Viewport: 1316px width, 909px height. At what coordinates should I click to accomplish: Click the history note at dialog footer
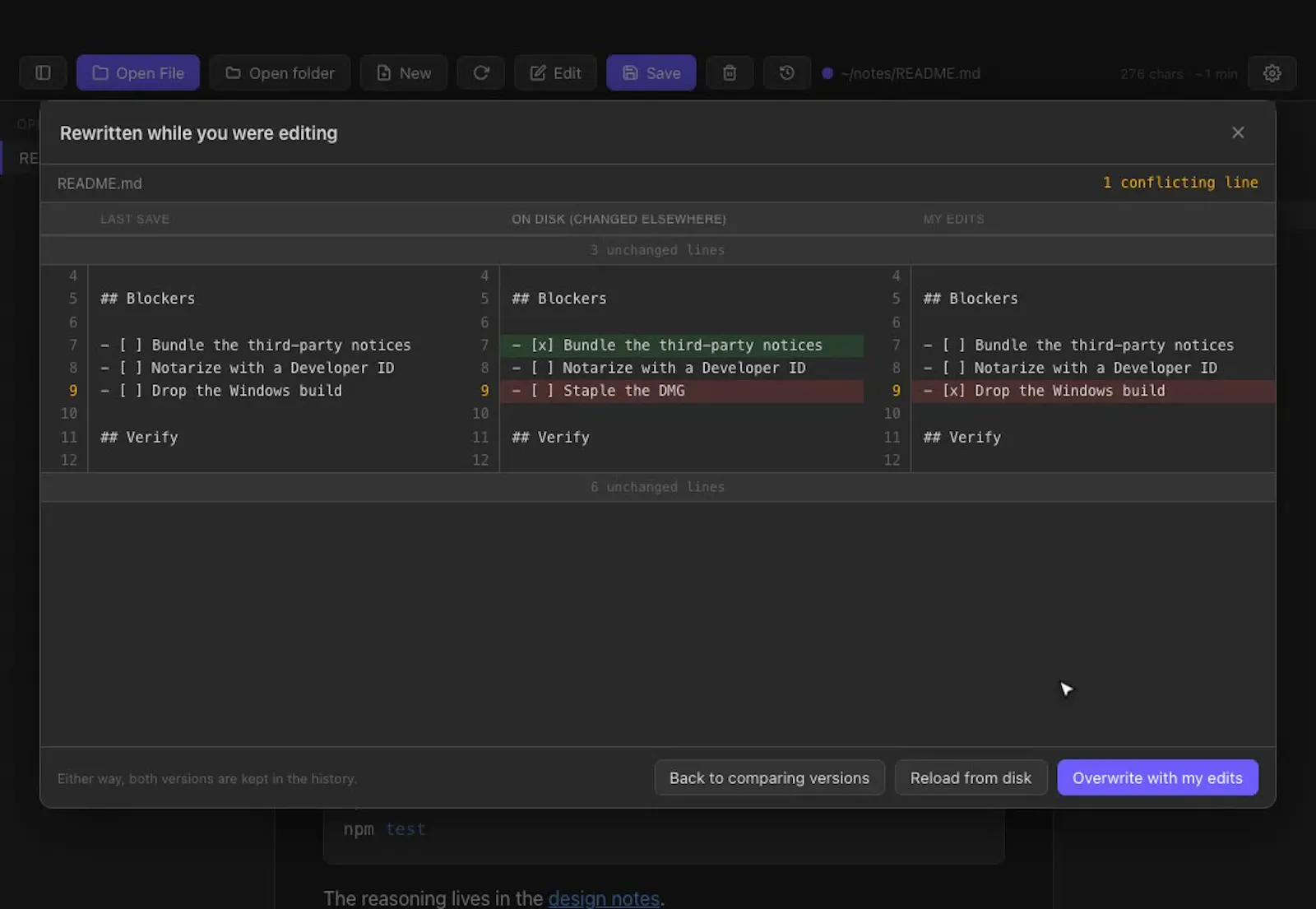tap(207, 778)
